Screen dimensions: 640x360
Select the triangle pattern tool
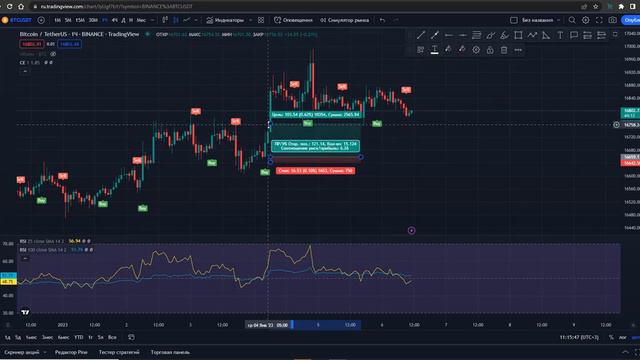click(x=546, y=36)
